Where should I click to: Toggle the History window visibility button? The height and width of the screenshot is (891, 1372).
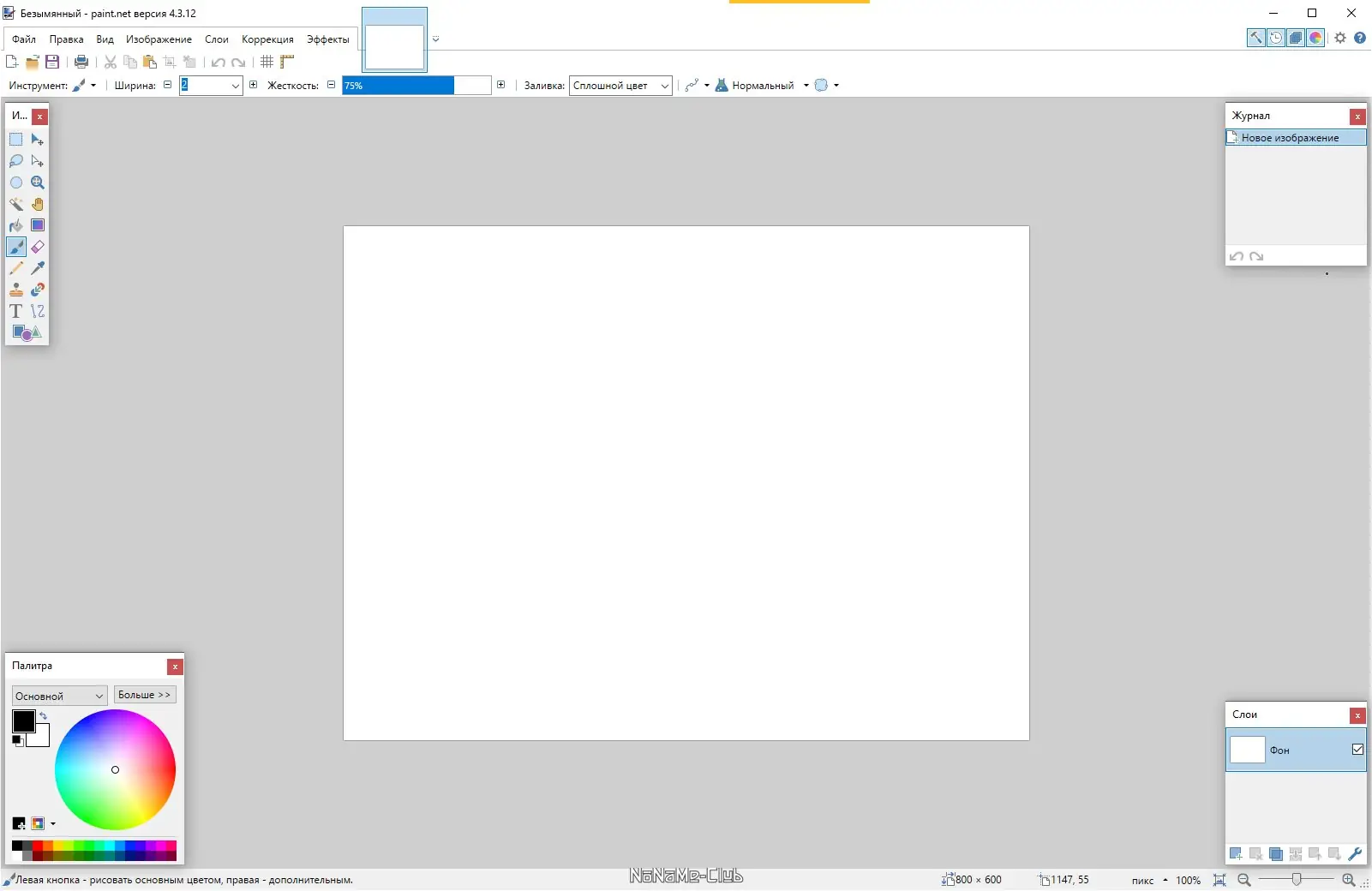(x=1276, y=38)
